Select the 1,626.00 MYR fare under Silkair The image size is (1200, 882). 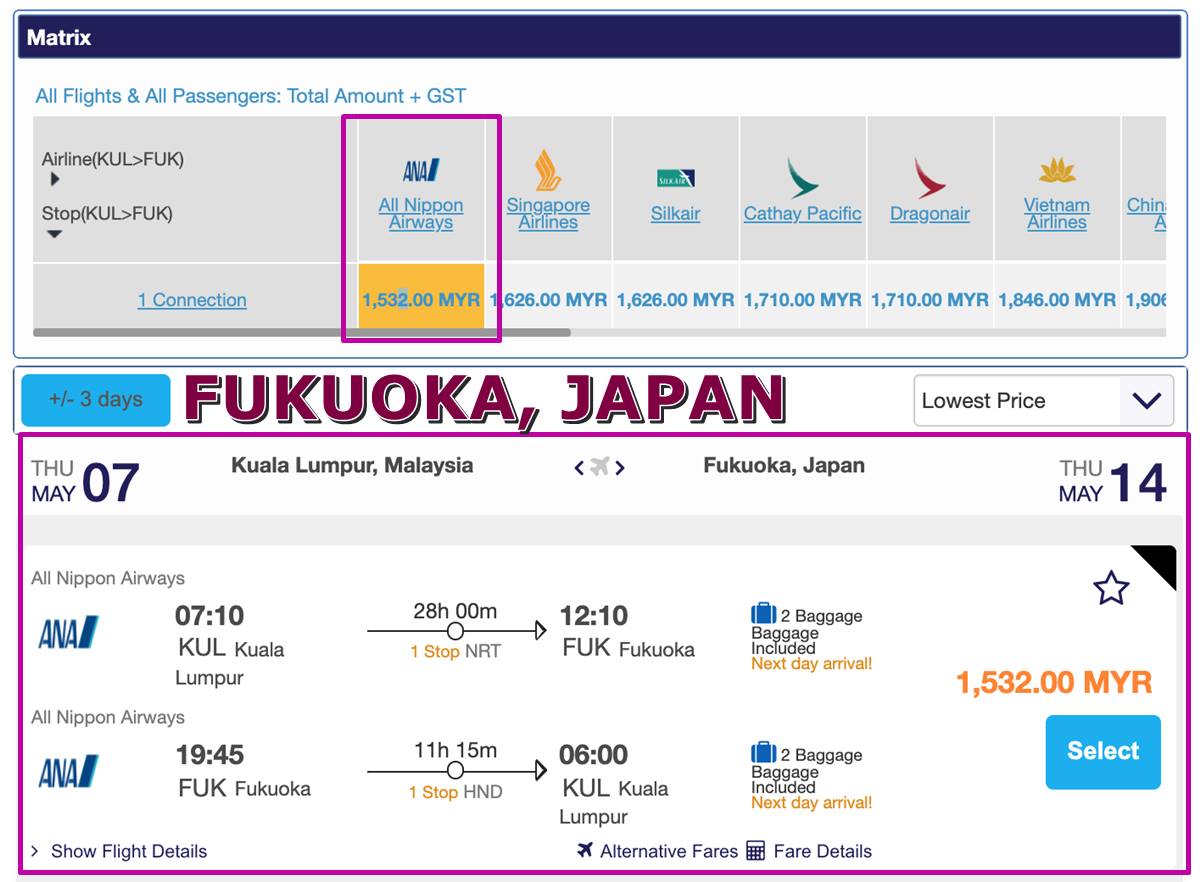coord(675,299)
